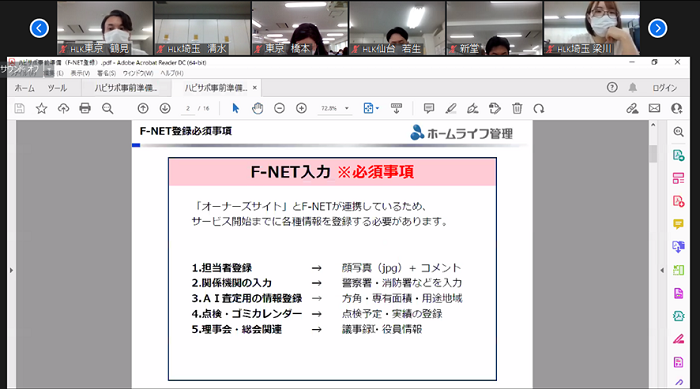Show next participants with right arrow
Viewport: 700px width, 389px height.
click(657, 28)
